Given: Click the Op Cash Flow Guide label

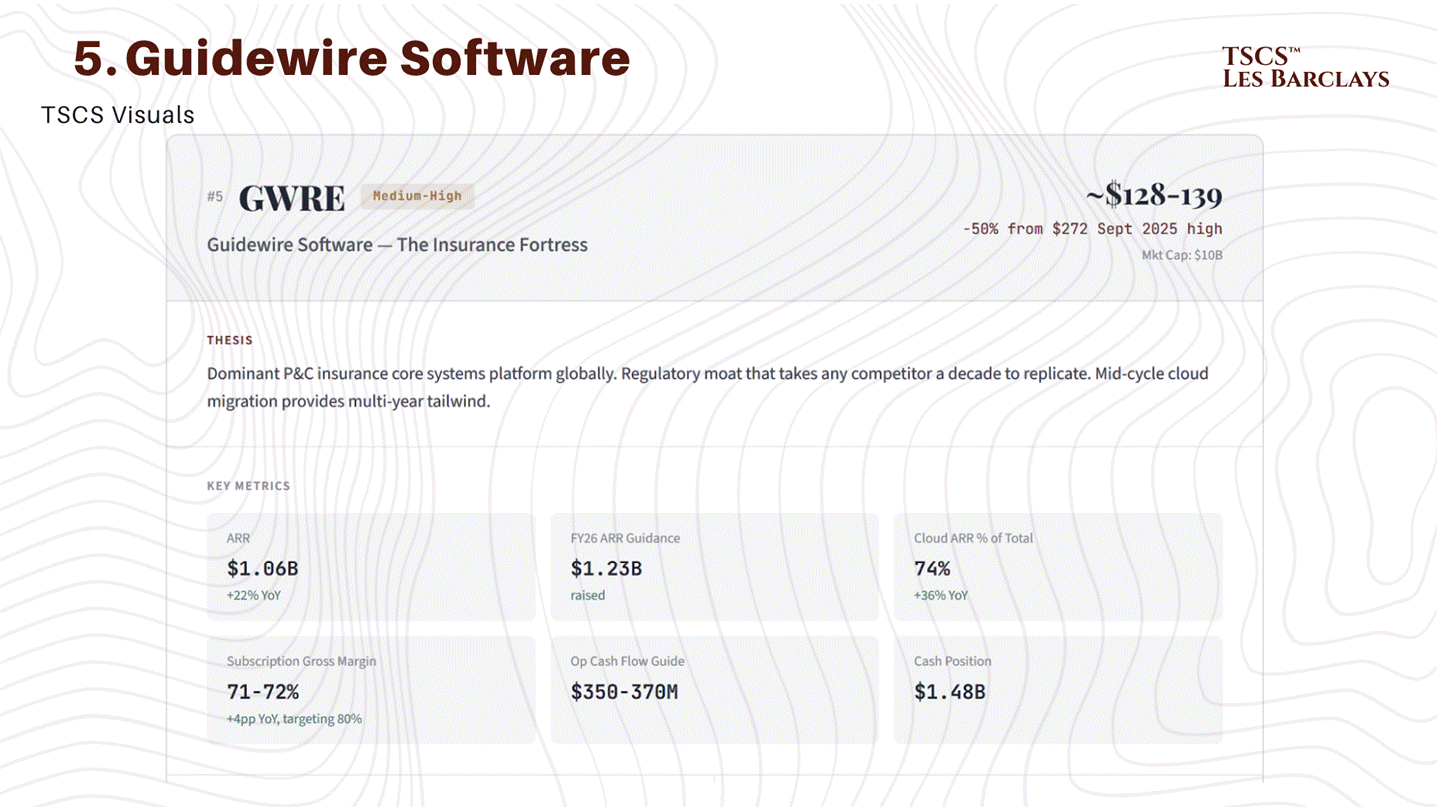Looking at the screenshot, I should [x=628, y=661].
